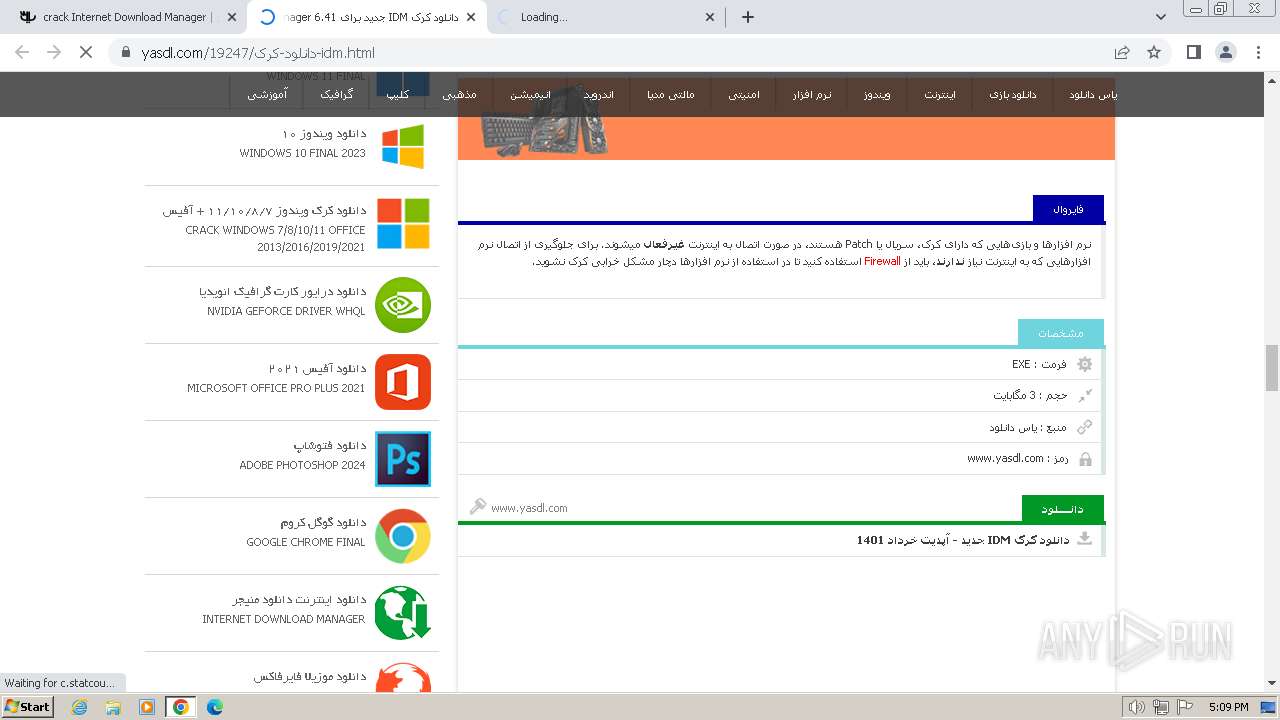Viewport: 1280px width, 720px height.
Task: Click the page vertical scrollbar thumb
Action: click(1272, 368)
